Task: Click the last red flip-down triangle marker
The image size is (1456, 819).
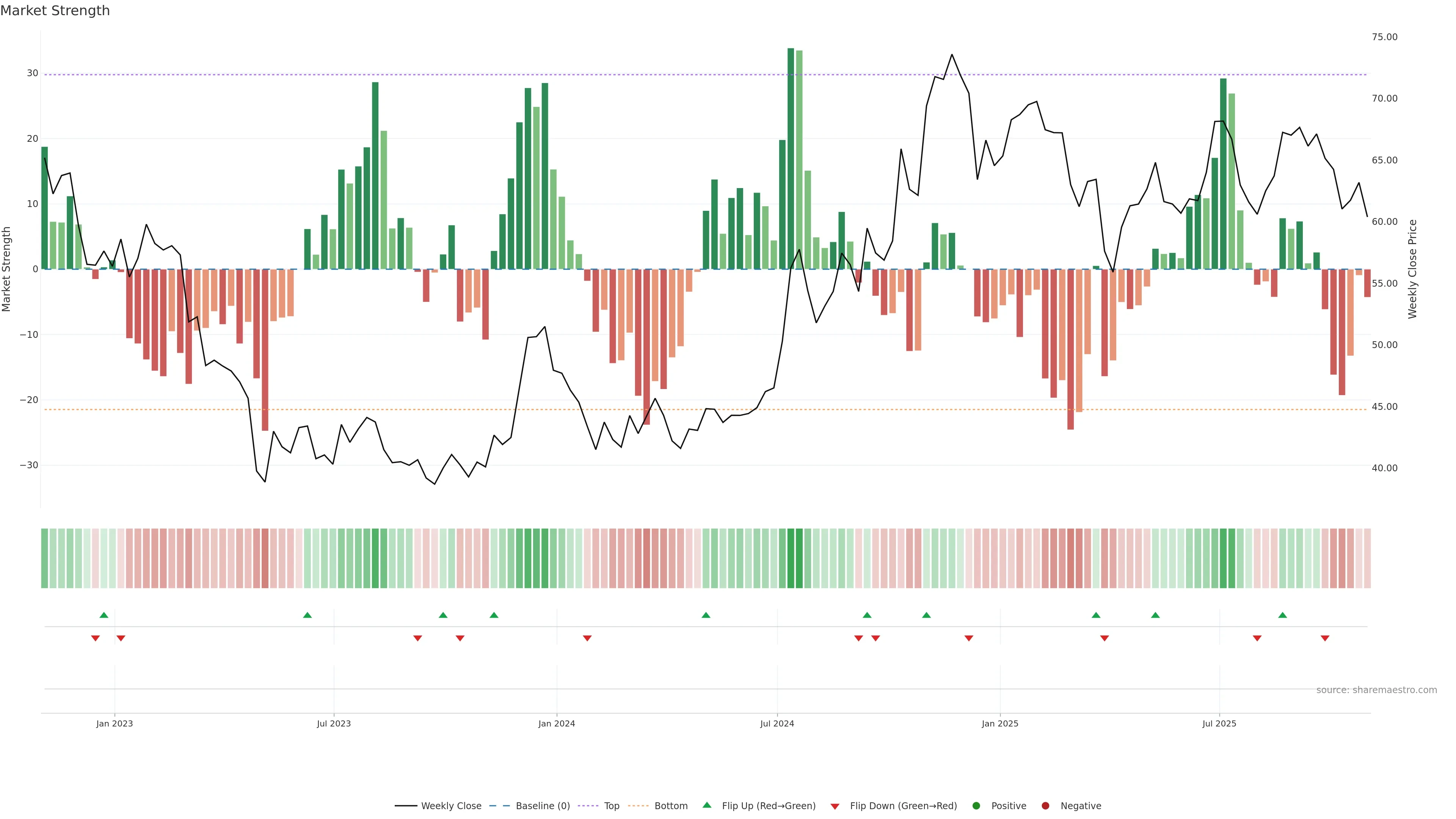Action: pos(1325,638)
